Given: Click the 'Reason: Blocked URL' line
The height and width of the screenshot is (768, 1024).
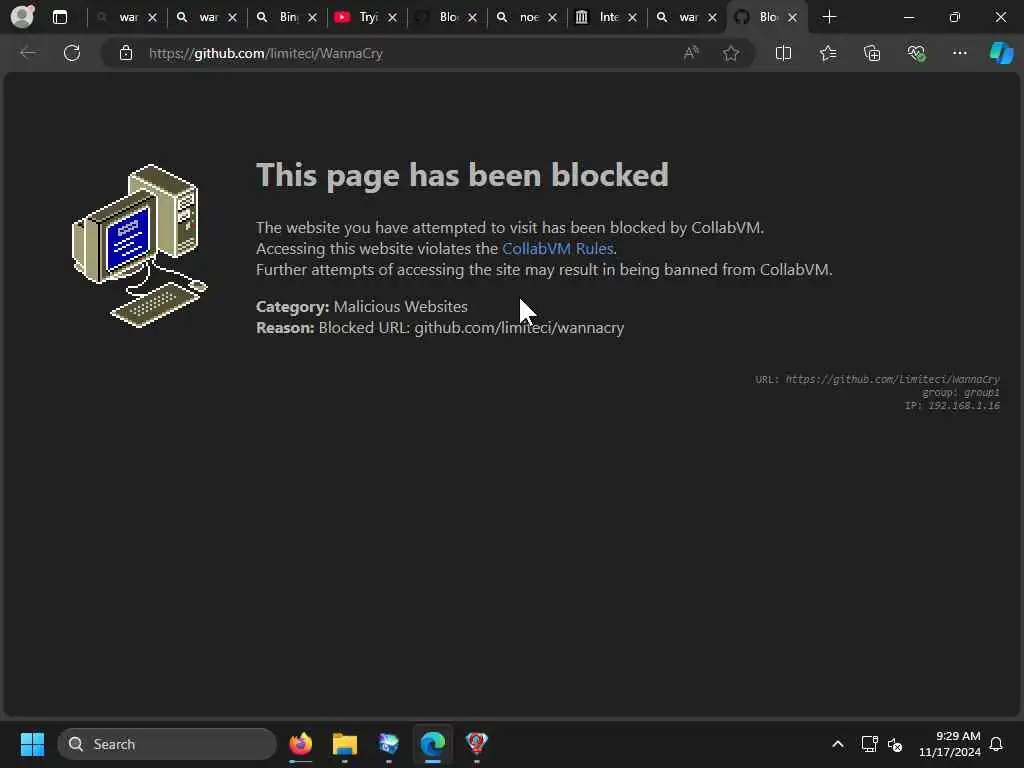Looking at the screenshot, I should click(x=440, y=327).
